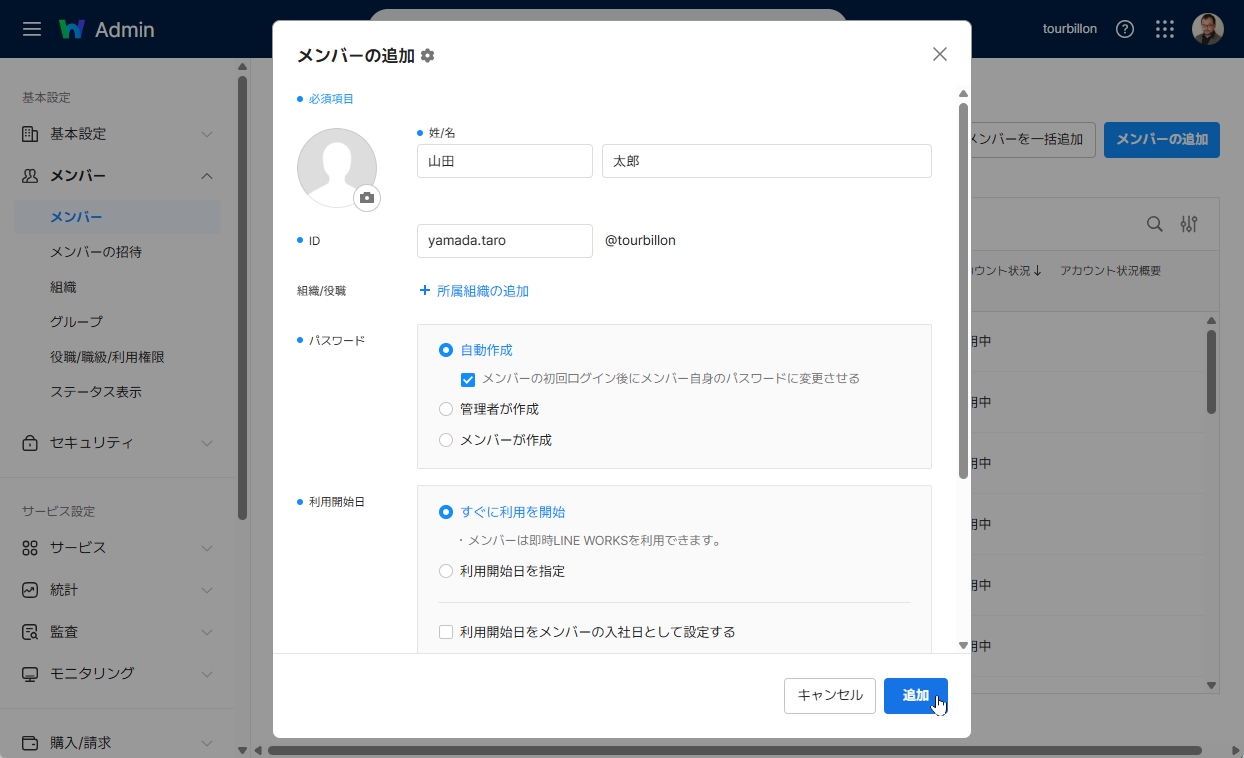Select the 管理者が作成 password option
This screenshot has height=758, width=1244.
pyautogui.click(x=446, y=409)
